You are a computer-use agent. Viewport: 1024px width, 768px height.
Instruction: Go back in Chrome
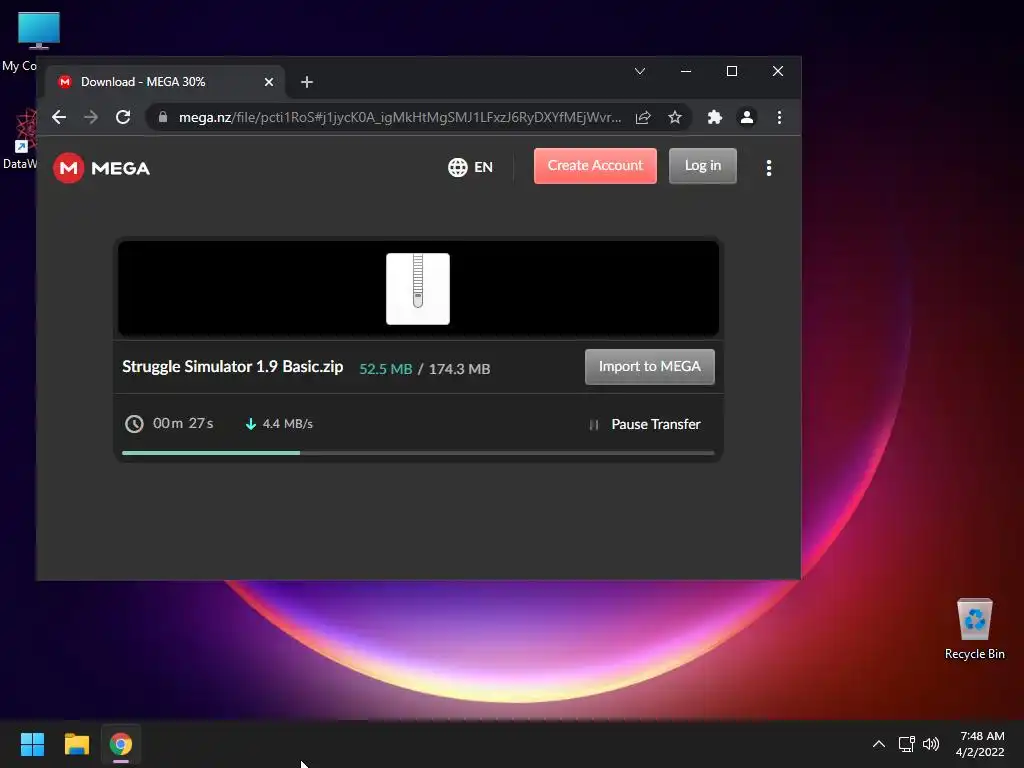point(59,117)
